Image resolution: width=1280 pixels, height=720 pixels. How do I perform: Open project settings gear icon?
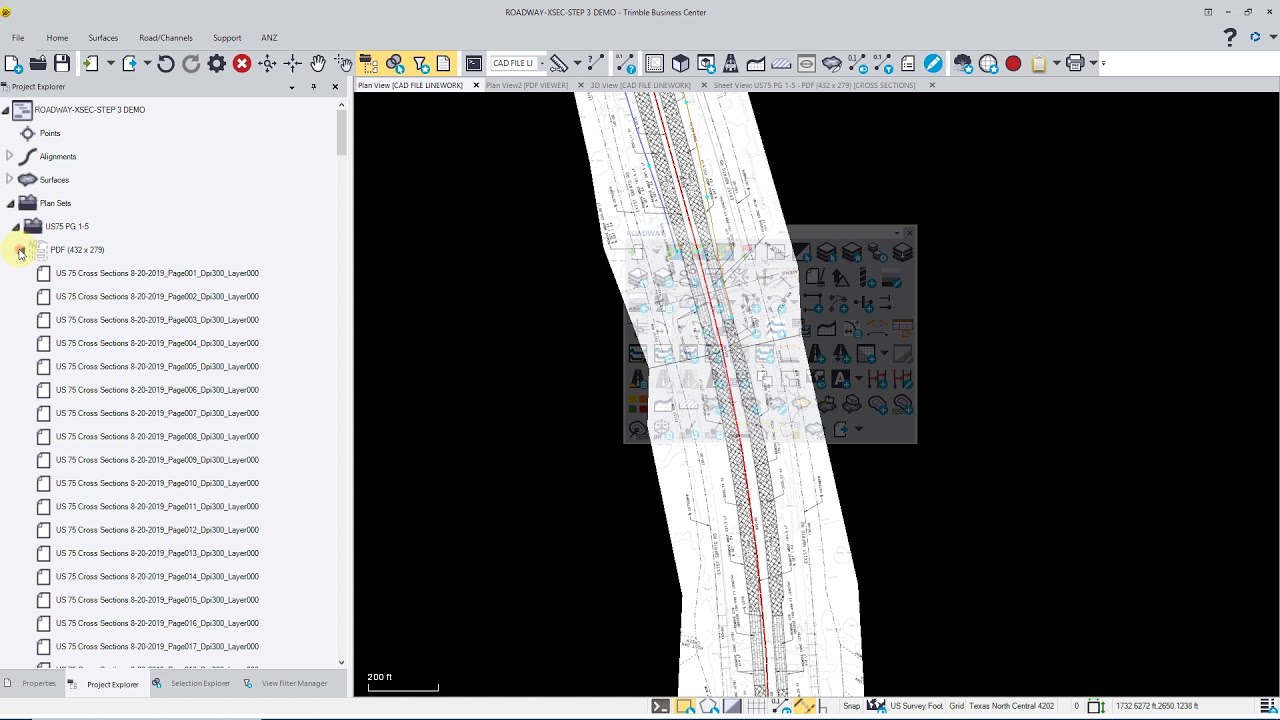tap(216, 63)
